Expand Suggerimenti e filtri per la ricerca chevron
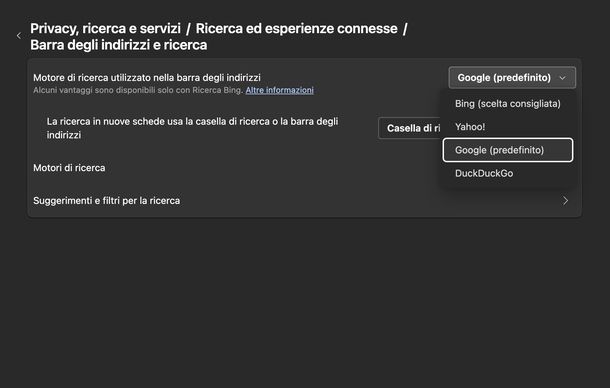The image size is (610, 388). pyautogui.click(x=565, y=201)
